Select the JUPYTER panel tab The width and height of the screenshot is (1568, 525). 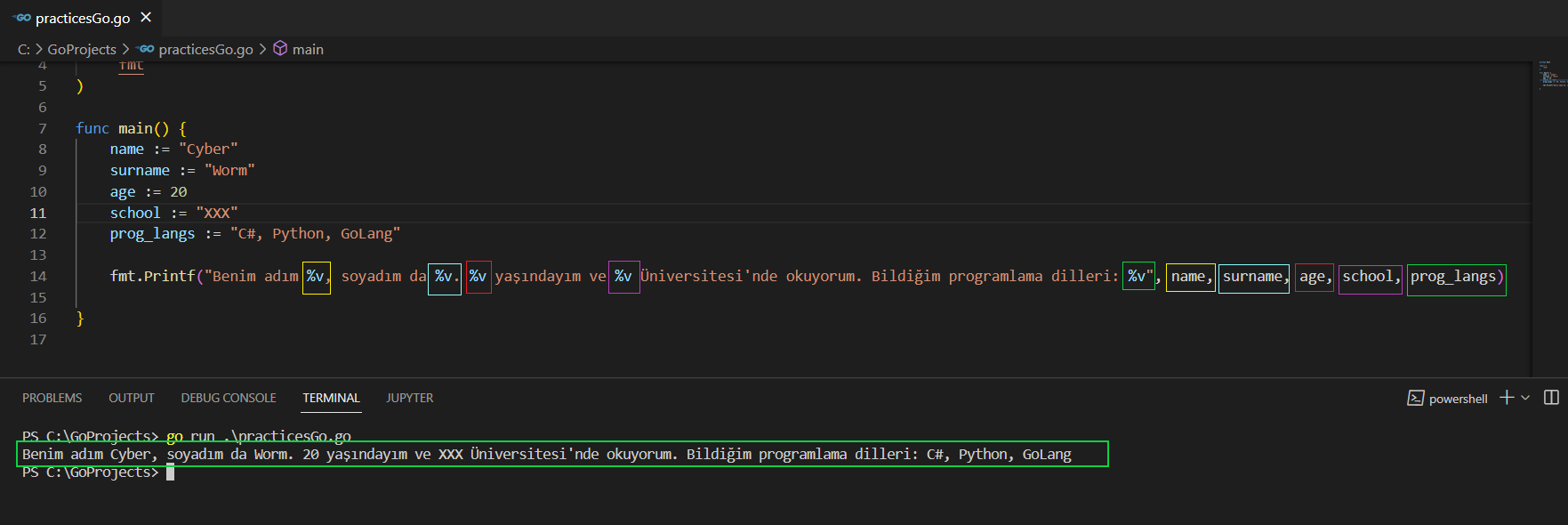pos(409,398)
